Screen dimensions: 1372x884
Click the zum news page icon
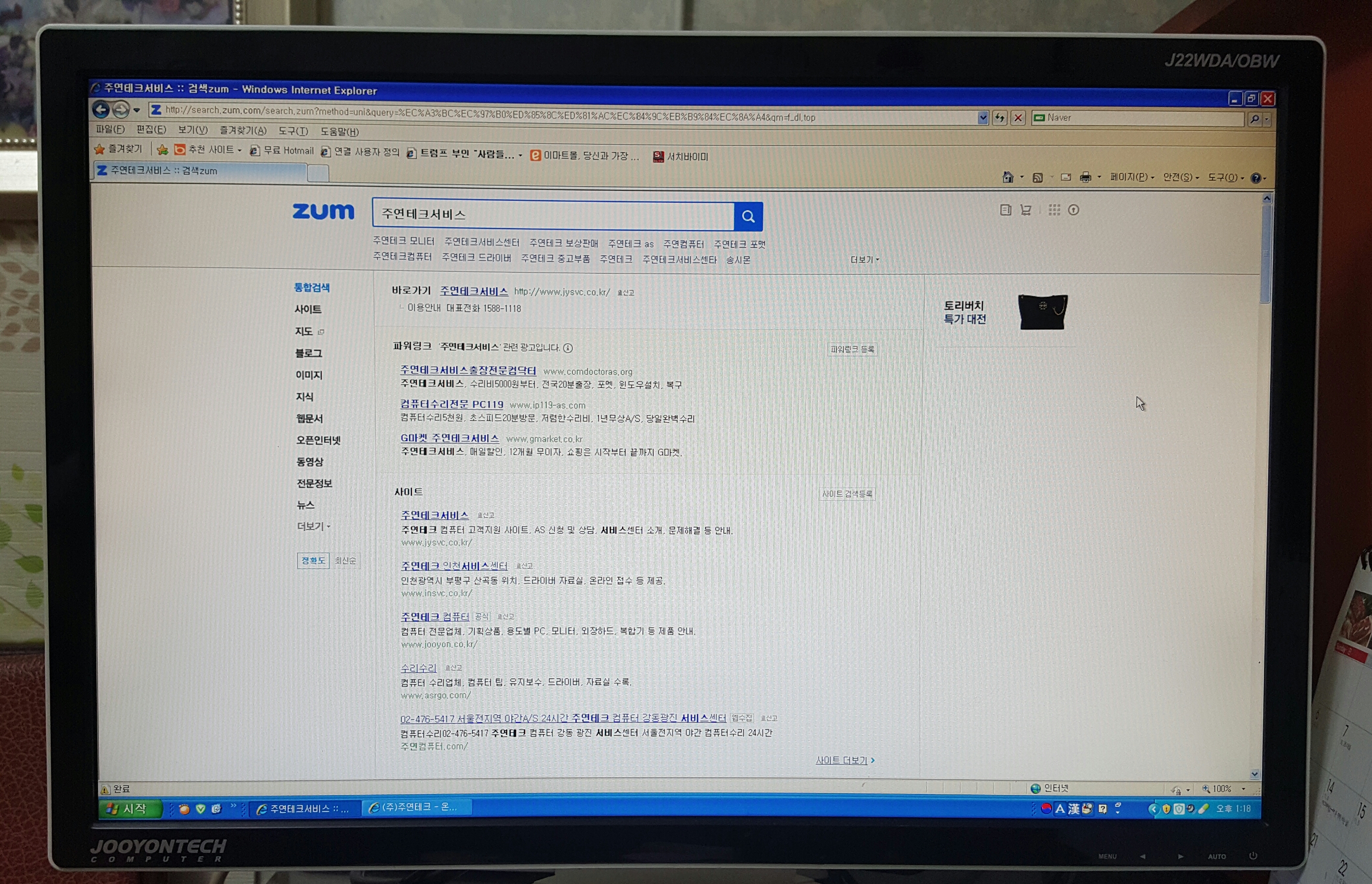coord(1005,210)
